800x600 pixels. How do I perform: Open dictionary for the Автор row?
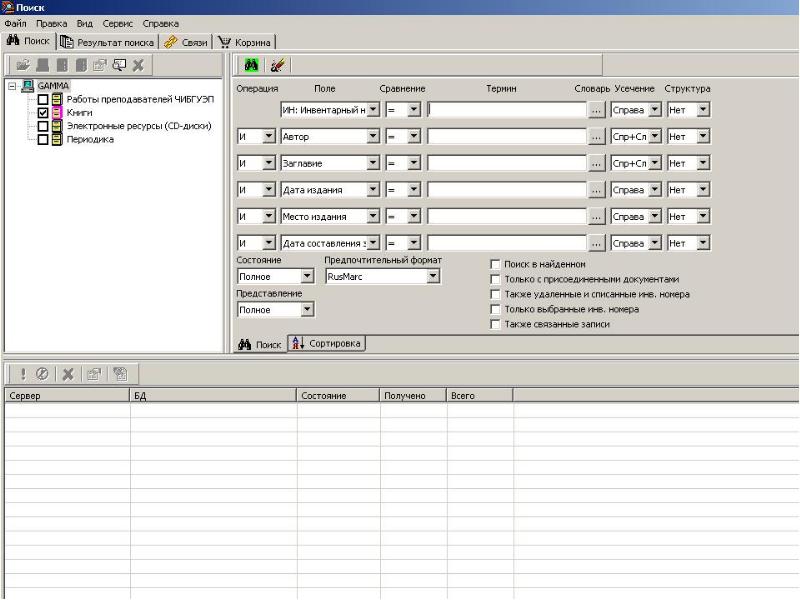(596, 136)
